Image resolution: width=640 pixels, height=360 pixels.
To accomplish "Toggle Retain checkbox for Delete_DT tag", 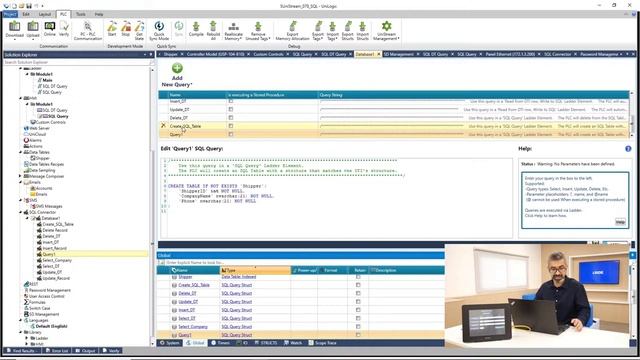I will 358,293.
